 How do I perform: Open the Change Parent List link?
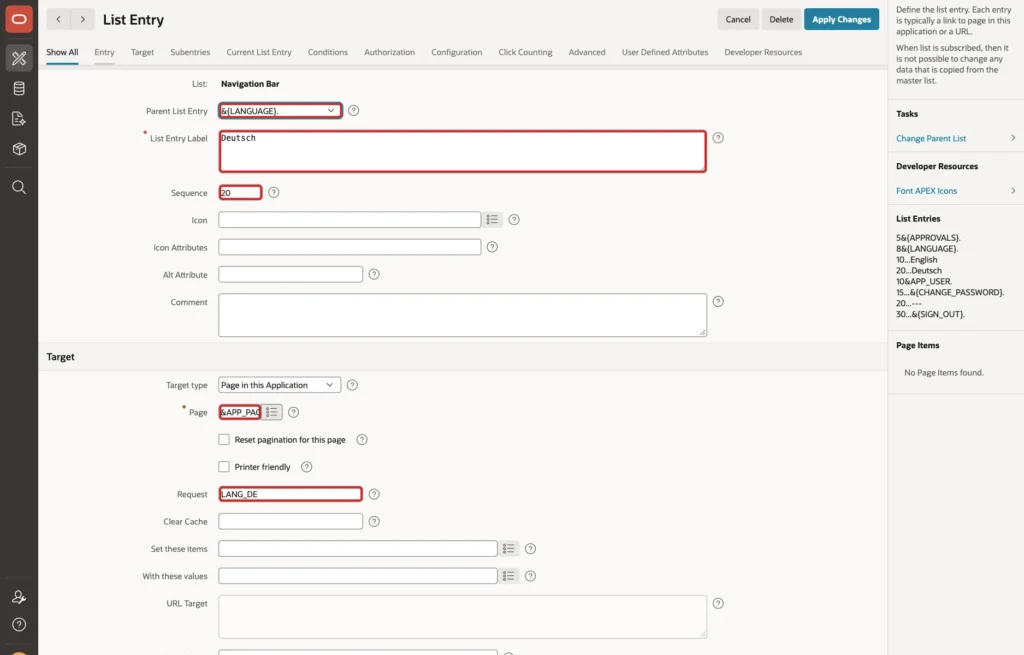pos(931,138)
